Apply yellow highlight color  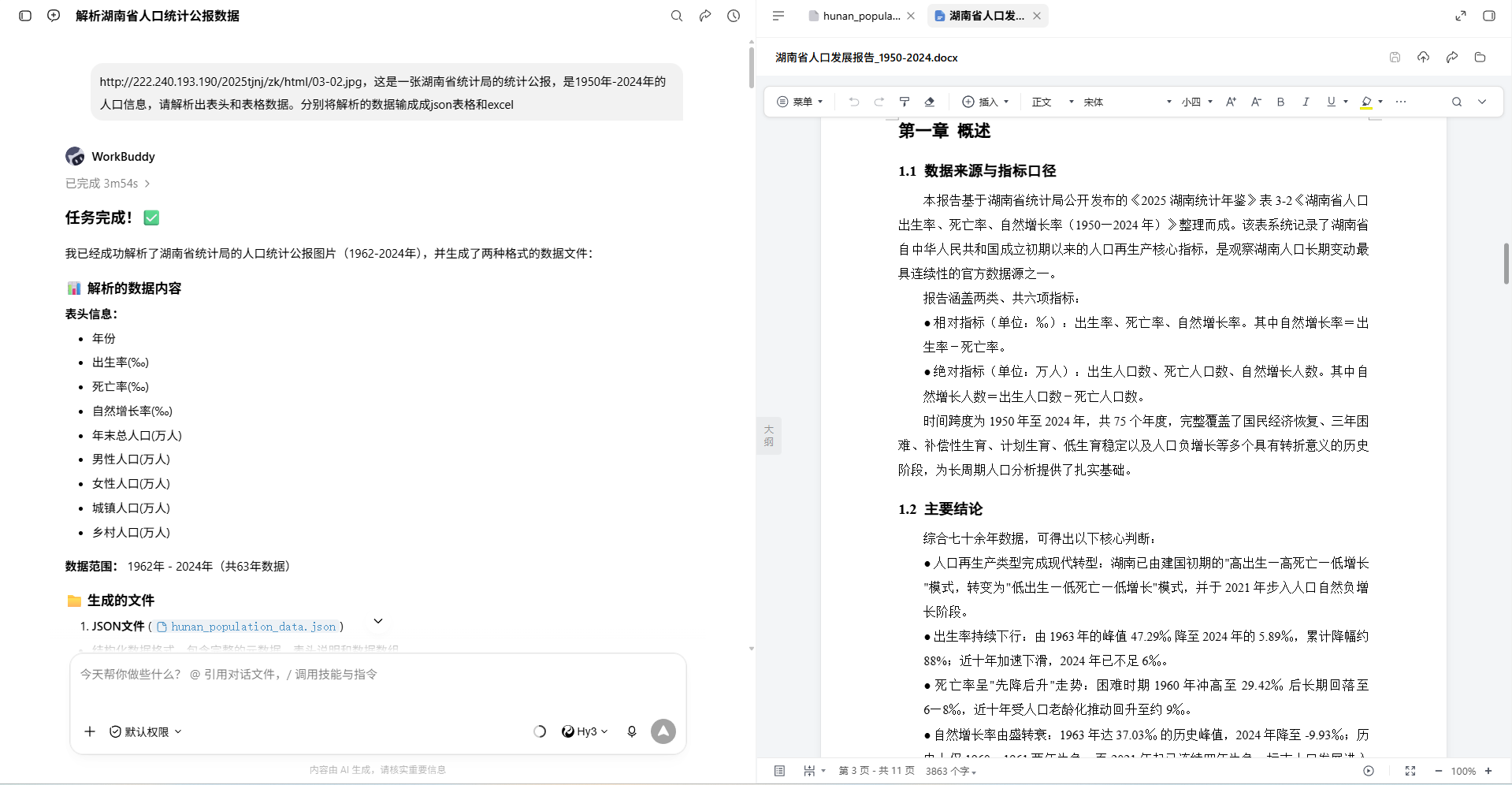click(1366, 102)
